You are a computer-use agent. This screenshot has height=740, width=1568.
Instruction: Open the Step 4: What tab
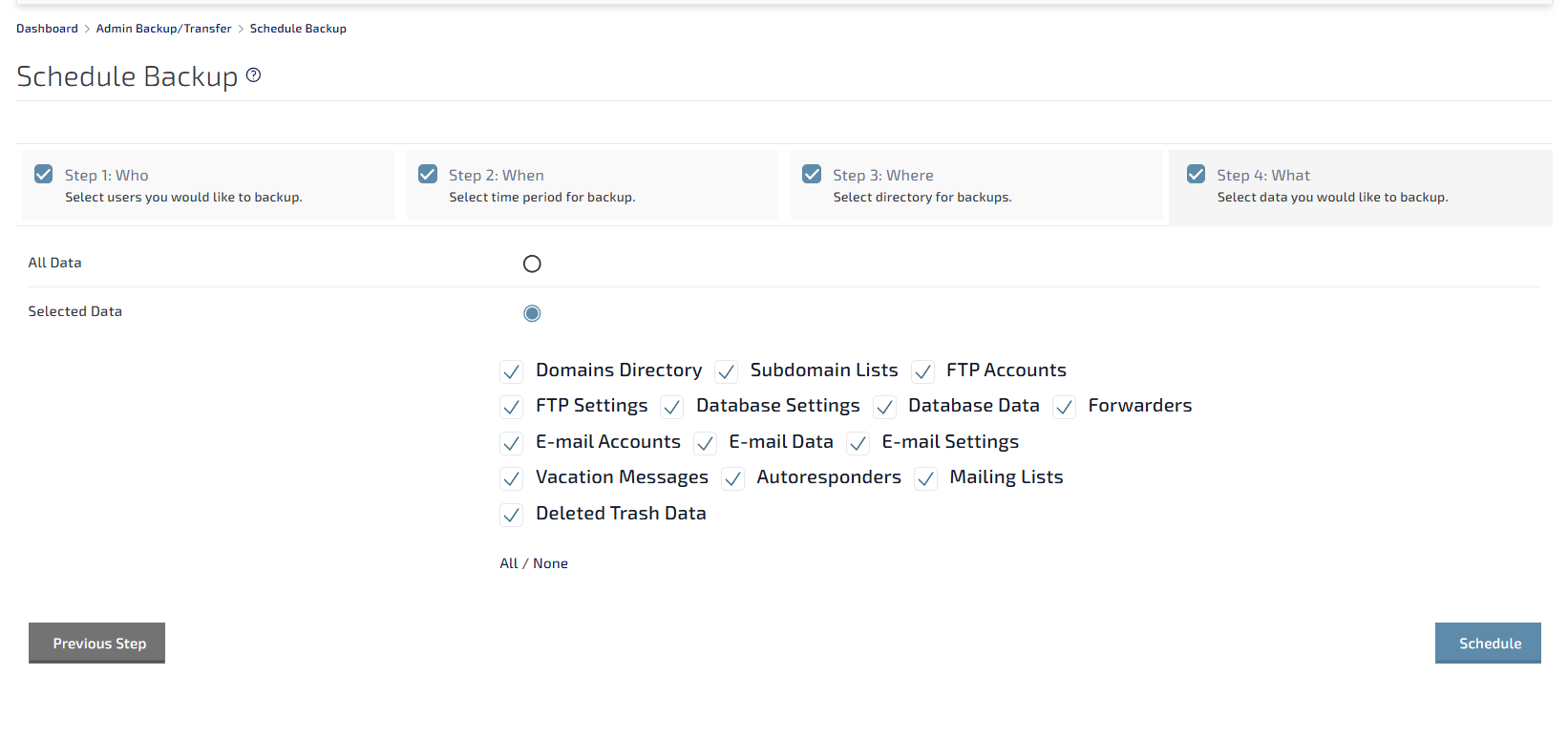point(1360,185)
